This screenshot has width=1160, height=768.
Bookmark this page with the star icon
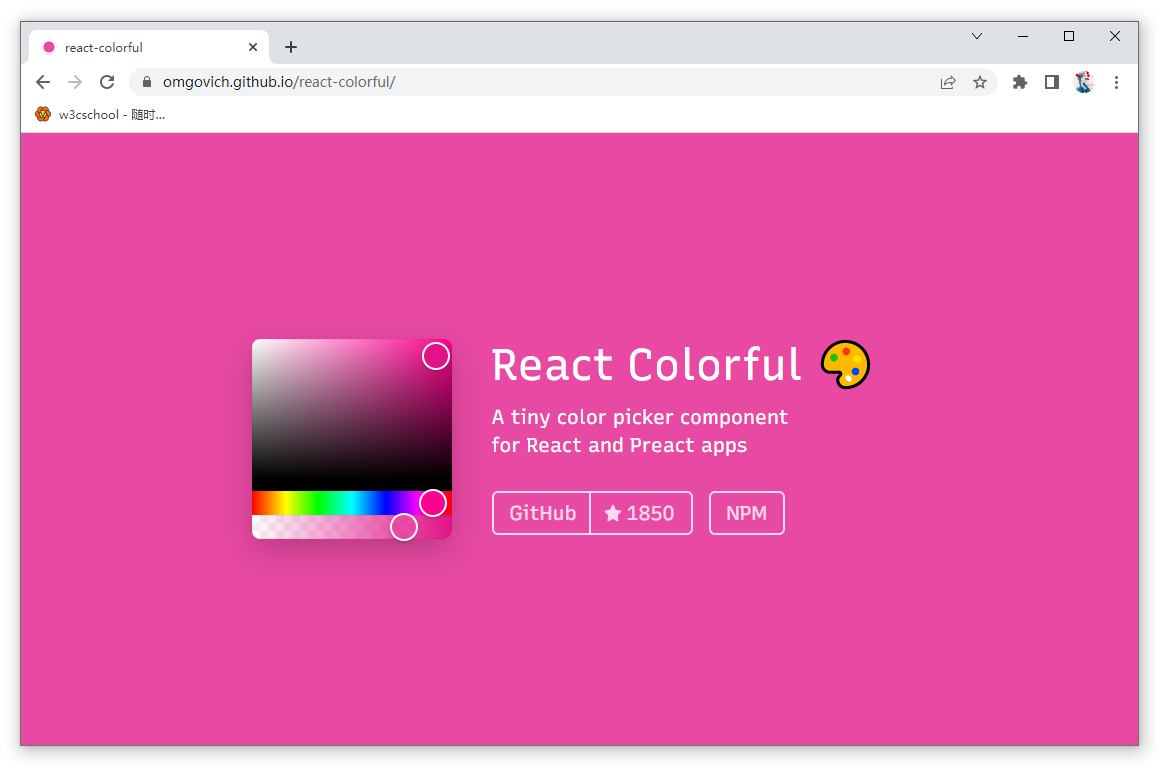point(980,82)
